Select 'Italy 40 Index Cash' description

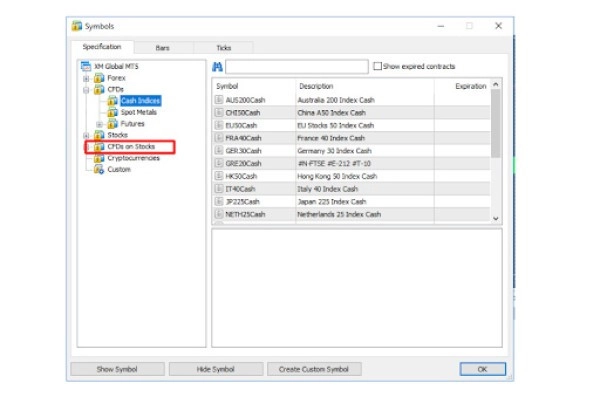point(328,189)
